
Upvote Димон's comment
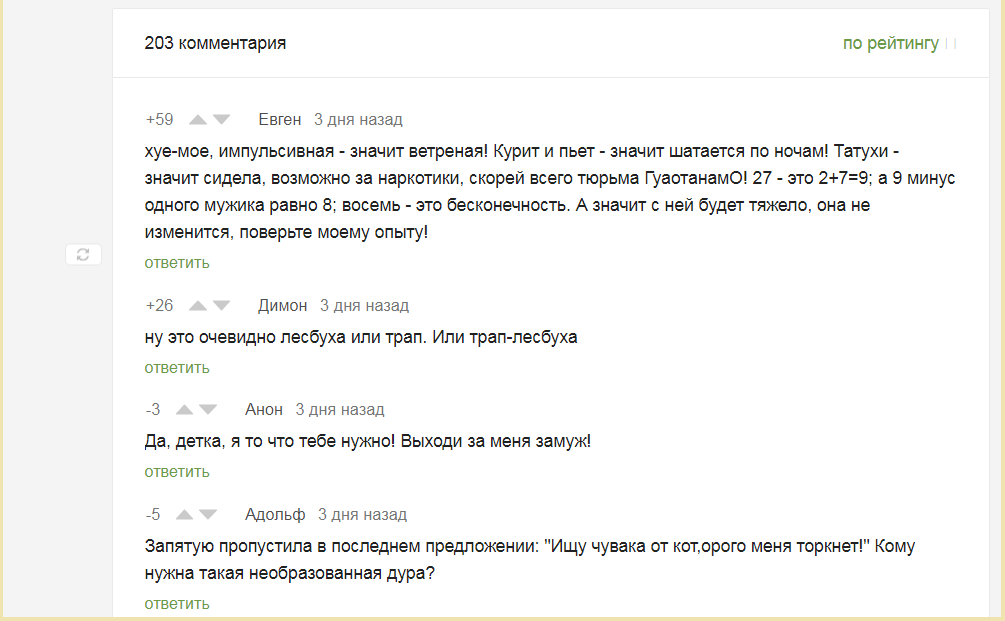pos(198,306)
